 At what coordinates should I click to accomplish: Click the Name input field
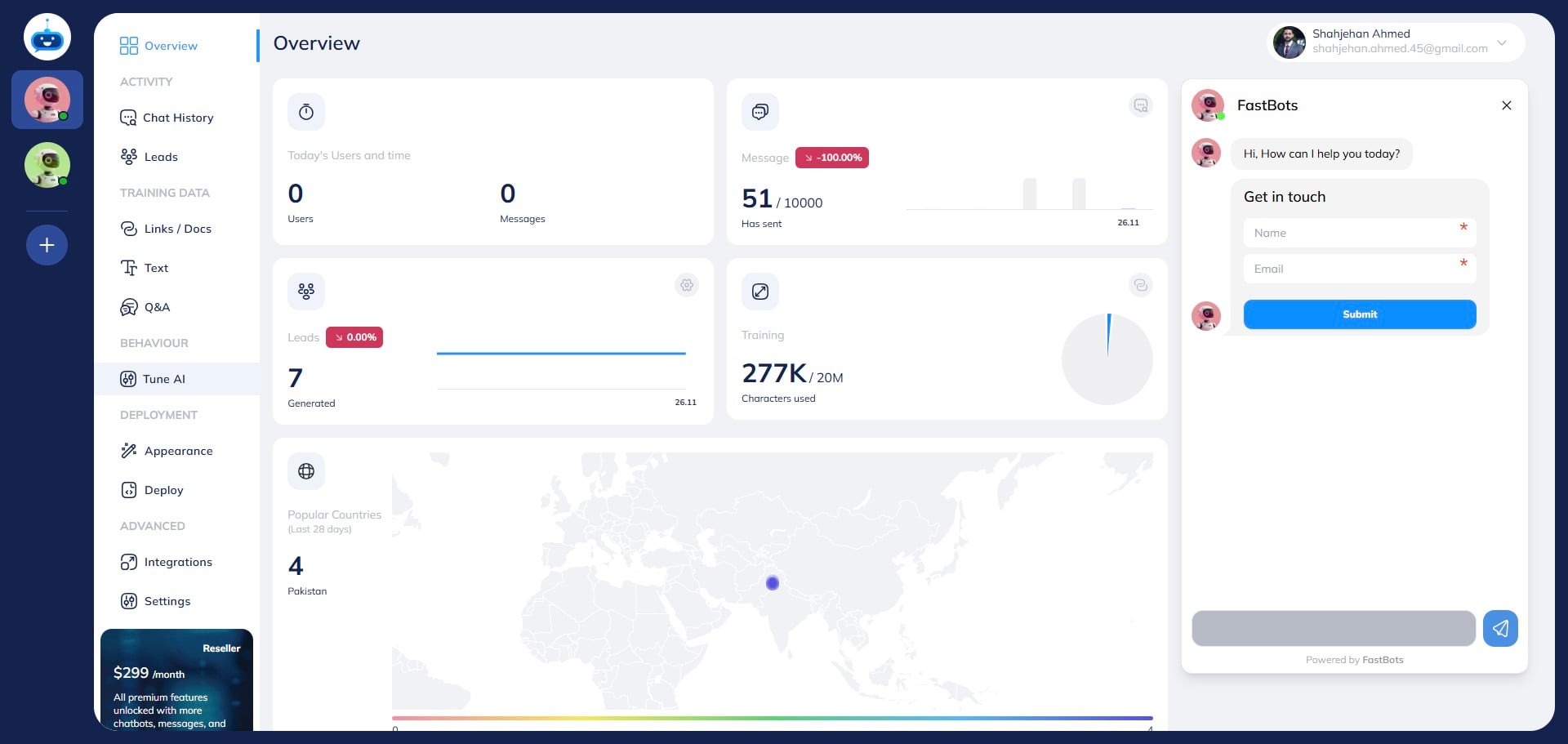coord(1352,233)
